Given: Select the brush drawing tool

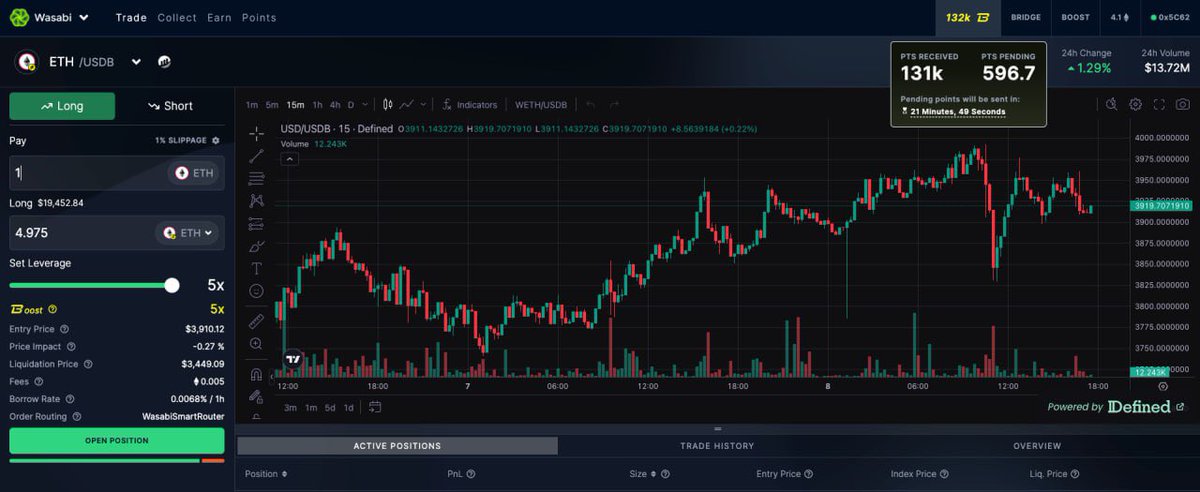Looking at the screenshot, I should point(257,246).
